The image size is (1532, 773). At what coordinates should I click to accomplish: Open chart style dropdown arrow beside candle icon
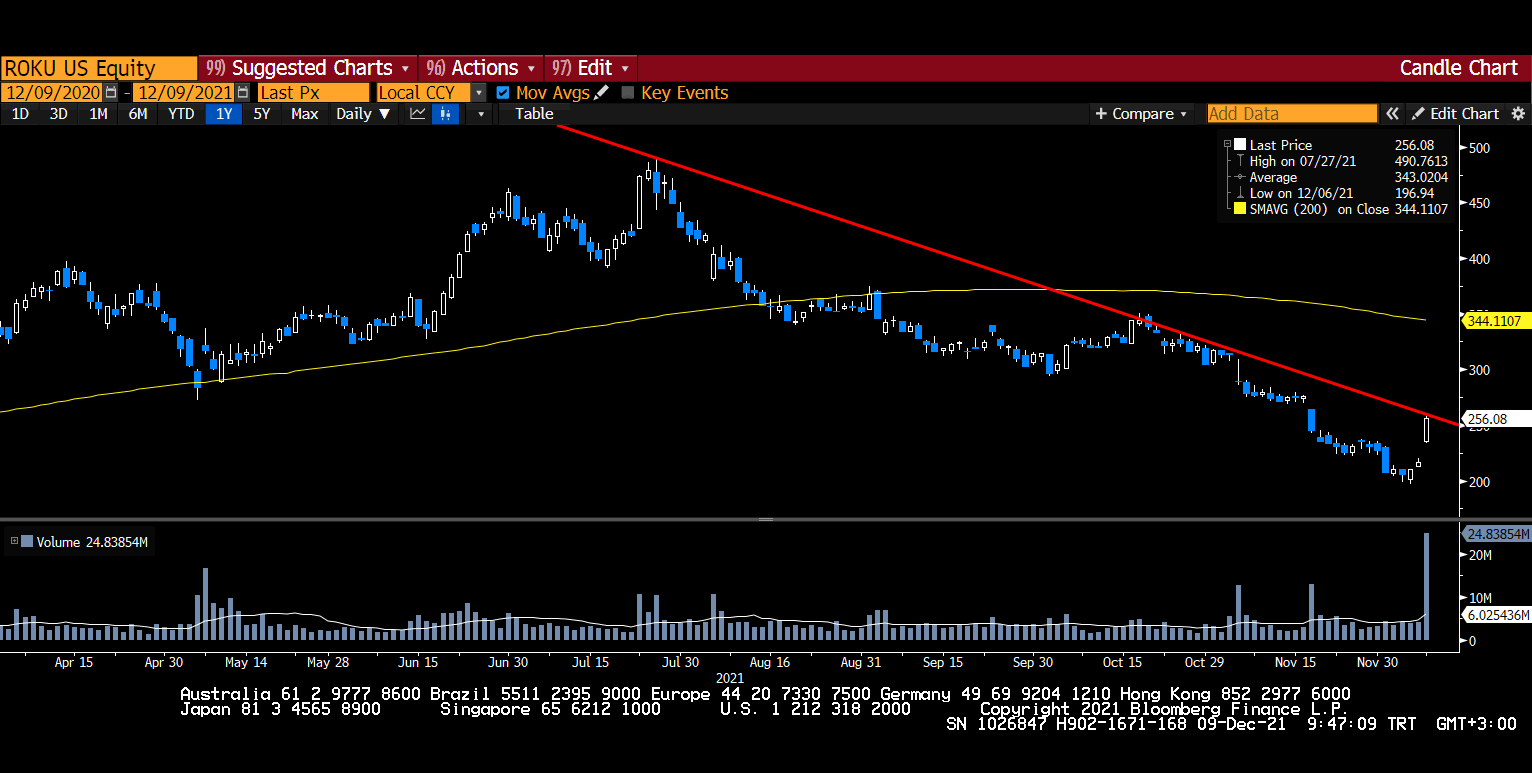[x=481, y=114]
